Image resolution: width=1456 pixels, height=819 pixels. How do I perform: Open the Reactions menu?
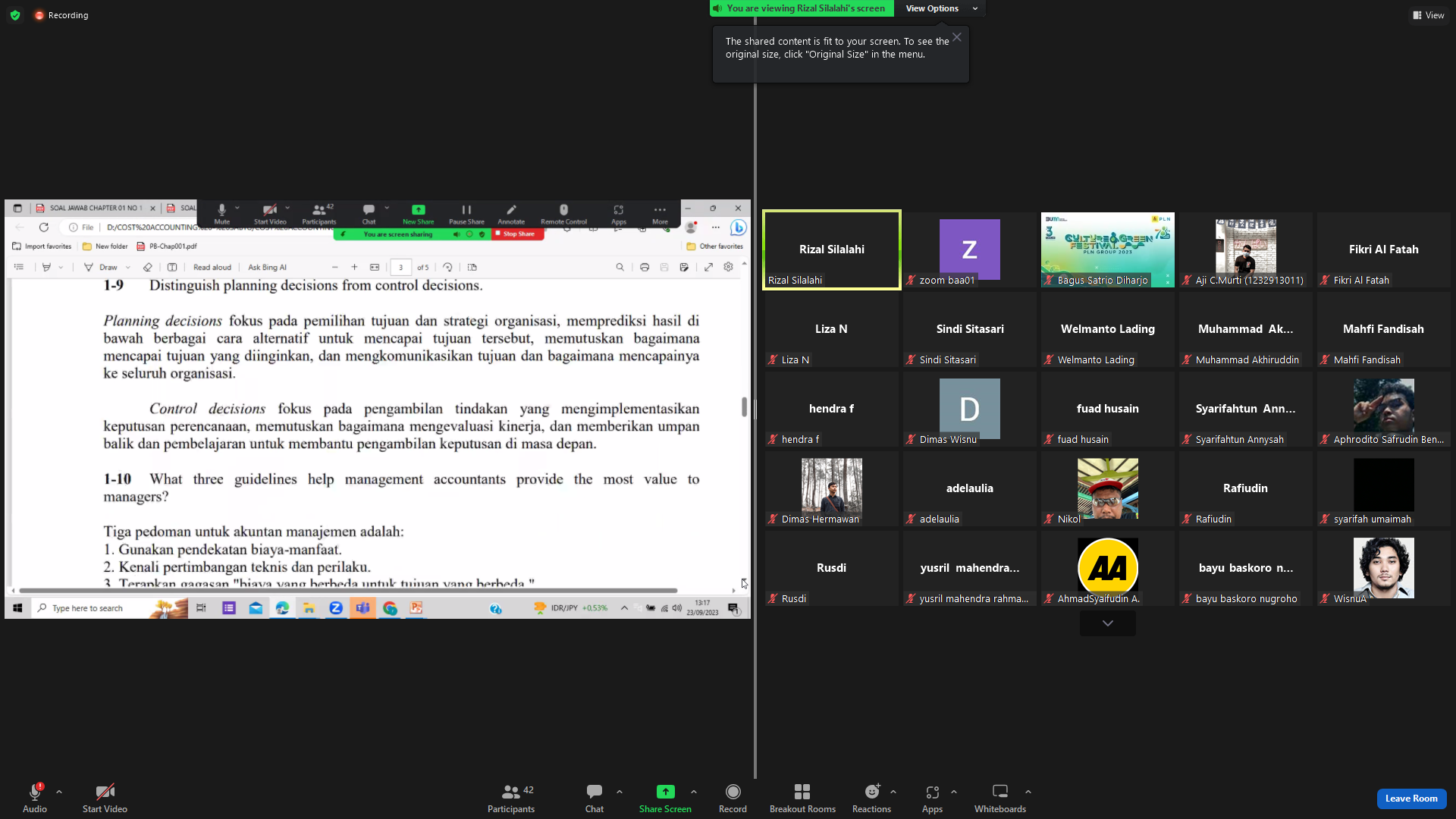coord(871,798)
